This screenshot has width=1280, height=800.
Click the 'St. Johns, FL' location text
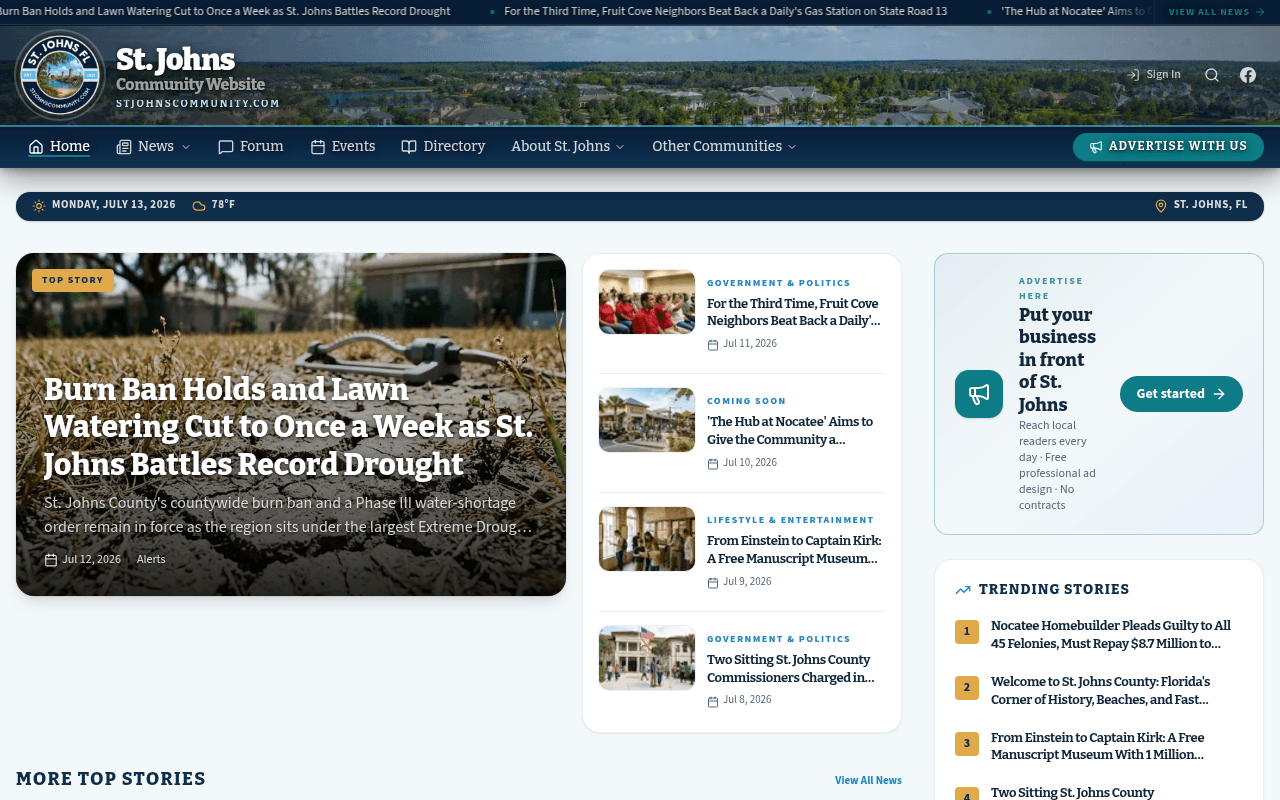pyautogui.click(x=1211, y=205)
